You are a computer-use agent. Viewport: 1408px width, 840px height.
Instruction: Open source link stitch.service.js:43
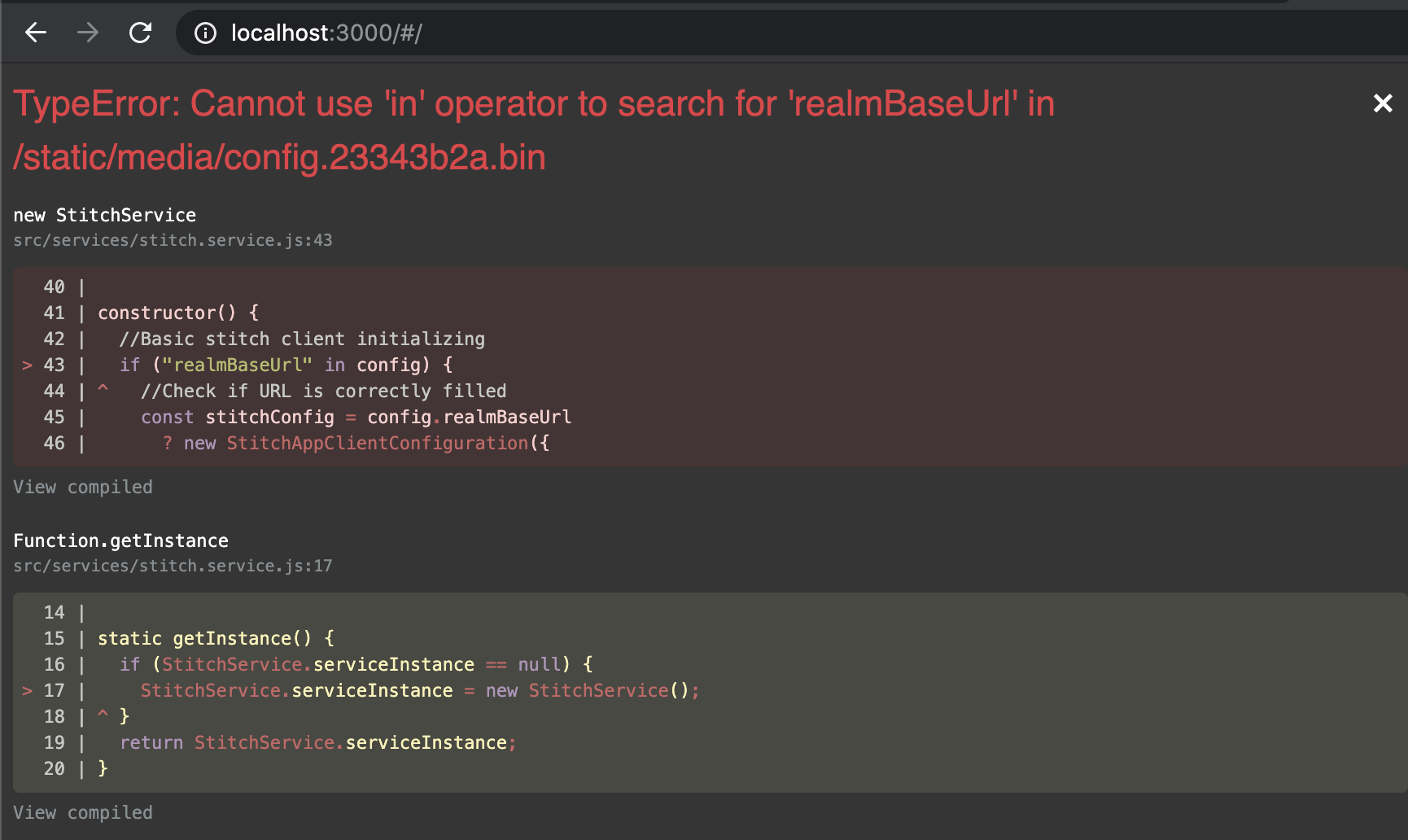[173, 240]
